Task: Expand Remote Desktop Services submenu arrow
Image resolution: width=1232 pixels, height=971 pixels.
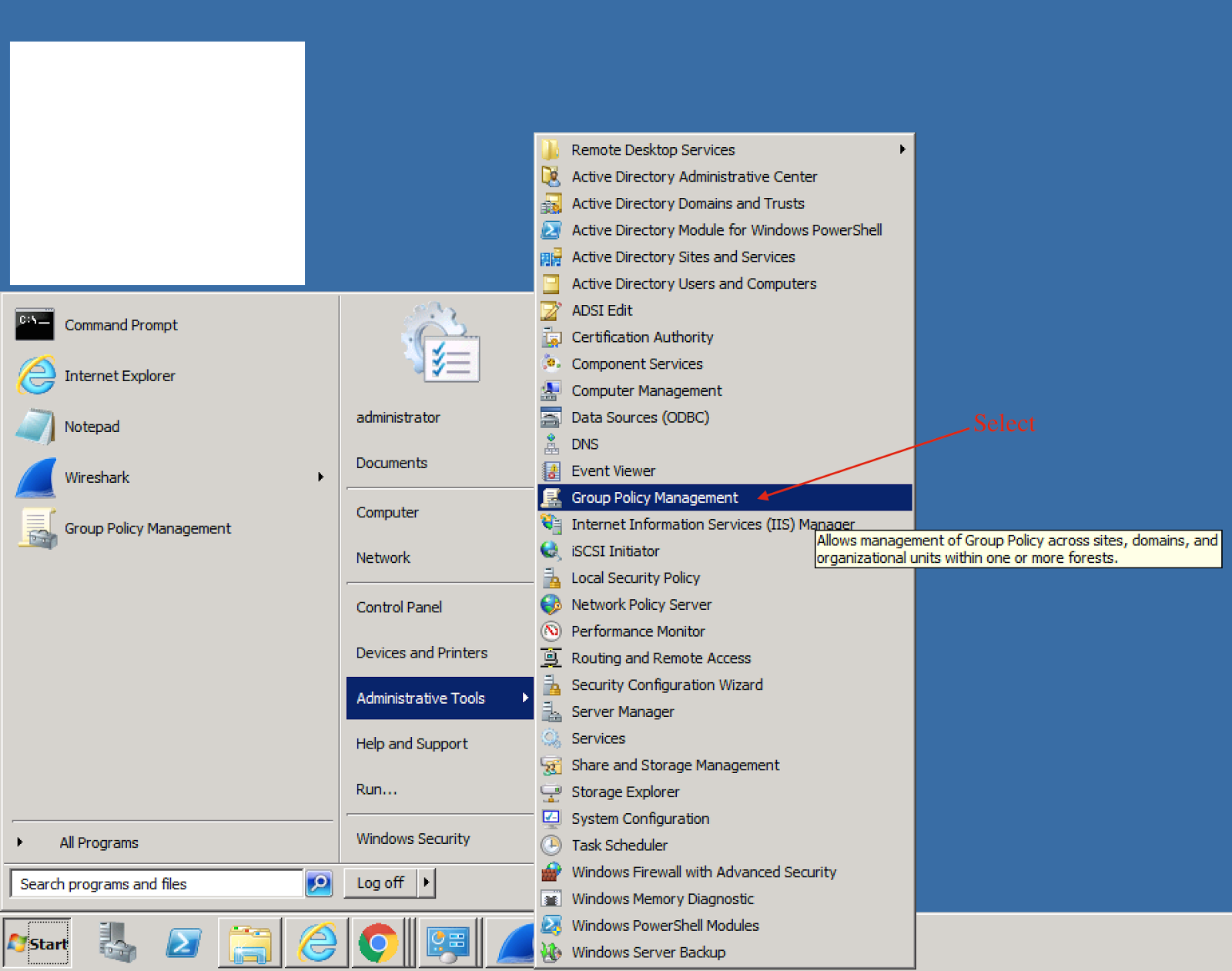Action: (902, 149)
